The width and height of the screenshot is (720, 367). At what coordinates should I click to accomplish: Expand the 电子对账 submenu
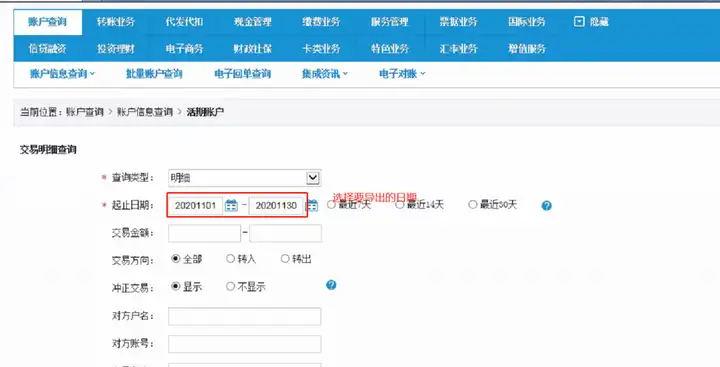click(402, 73)
